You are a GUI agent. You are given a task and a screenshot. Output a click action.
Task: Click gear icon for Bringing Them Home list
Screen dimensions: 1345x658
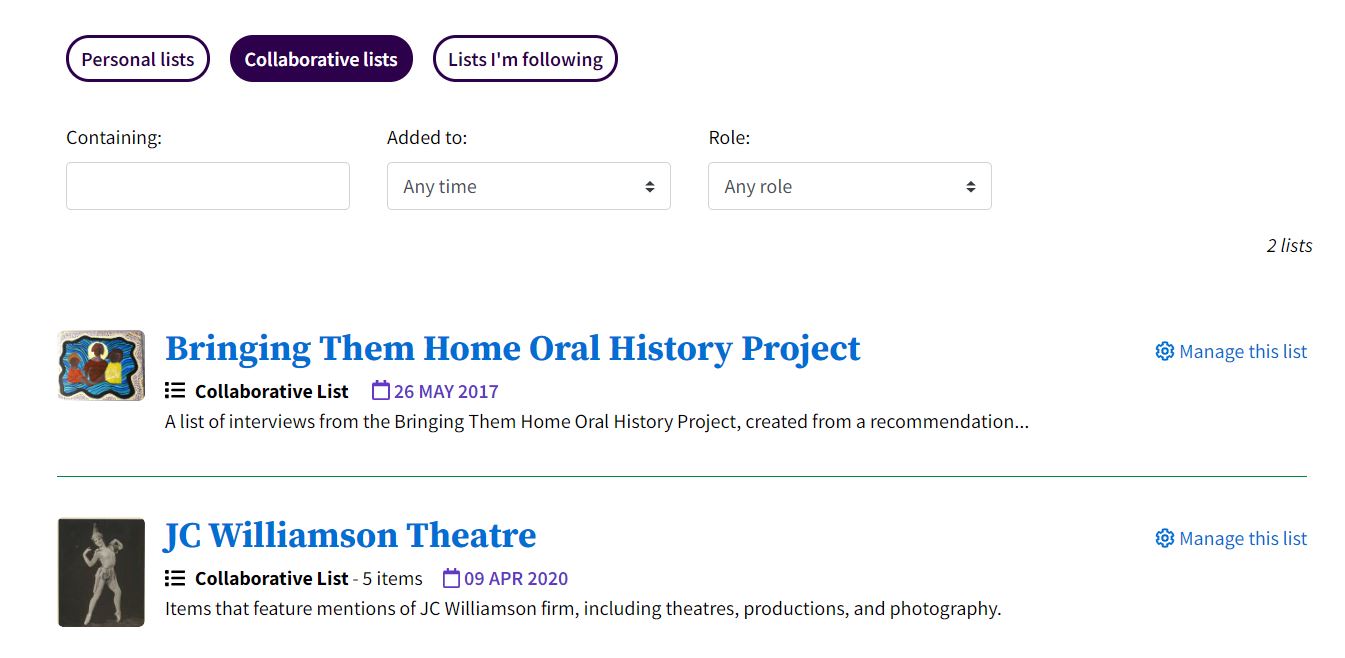[x=1164, y=351]
